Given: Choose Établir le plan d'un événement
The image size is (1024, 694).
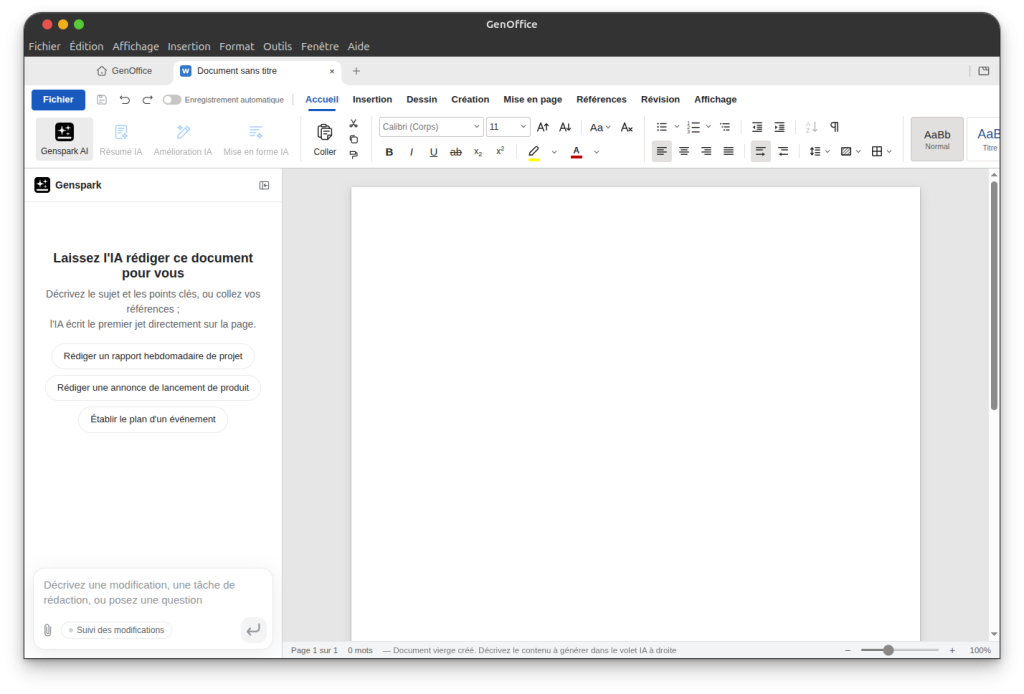Looking at the screenshot, I should (153, 419).
